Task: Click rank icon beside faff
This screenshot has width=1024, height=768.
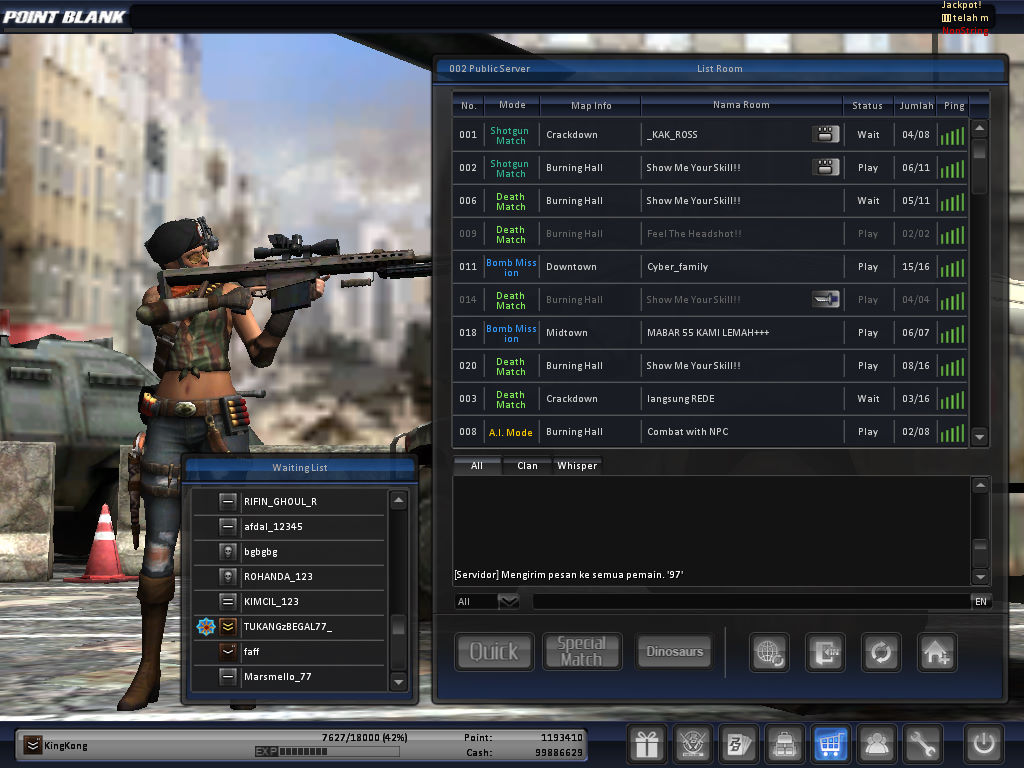Action: (228, 652)
